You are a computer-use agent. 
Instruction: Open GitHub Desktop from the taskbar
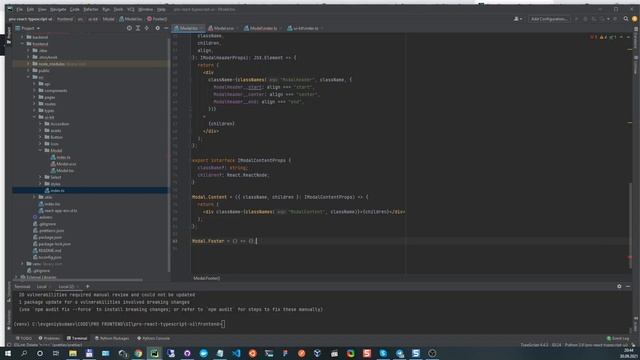[x=187, y=353]
